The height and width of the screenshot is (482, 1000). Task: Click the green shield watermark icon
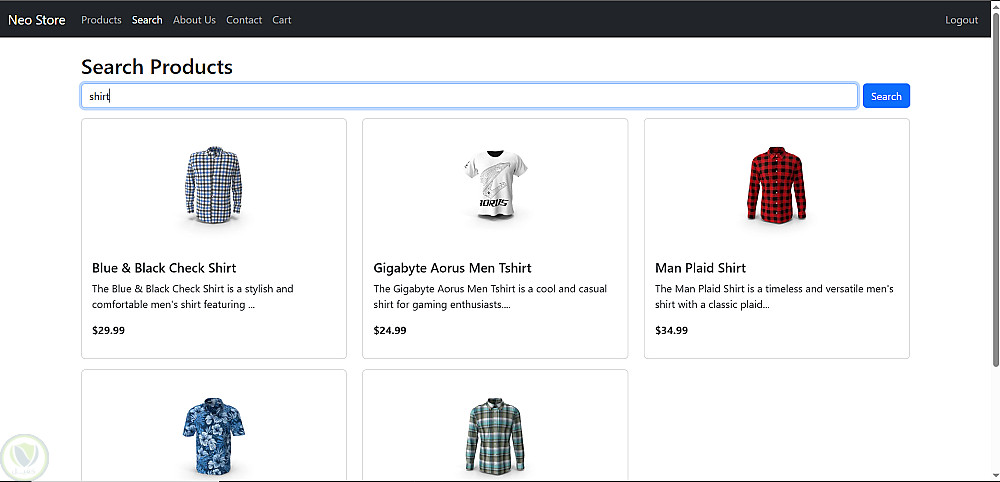click(x=24, y=457)
